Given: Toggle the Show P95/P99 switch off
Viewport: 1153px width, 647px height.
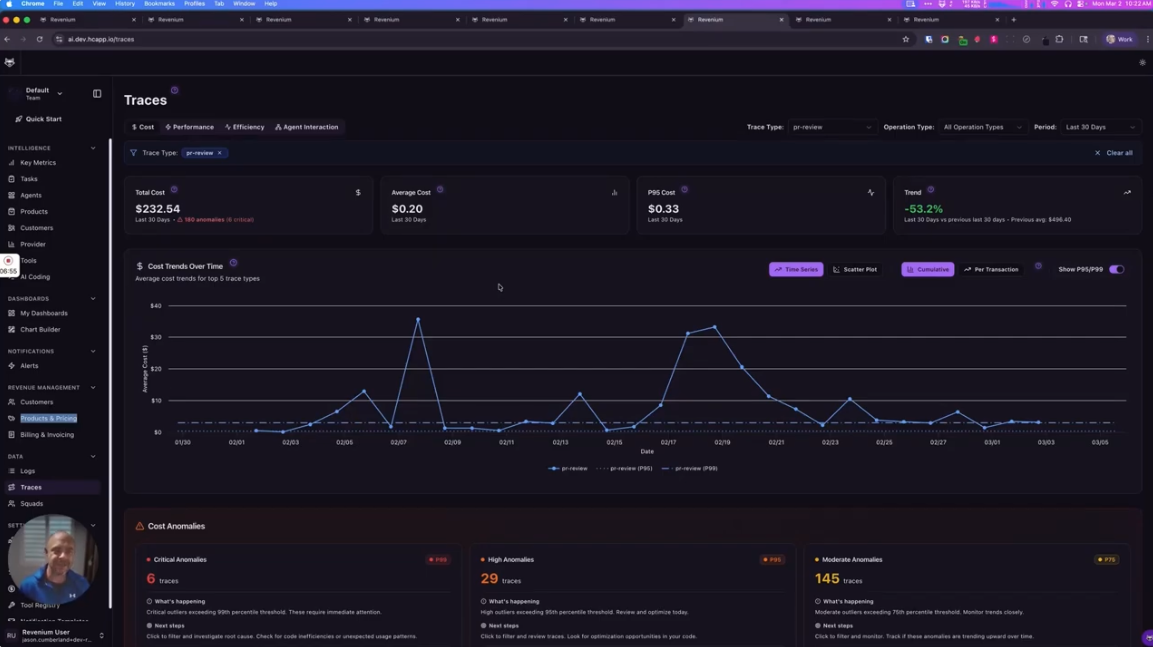Looking at the screenshot, I should pyautogui.click(x=1117, y=269).
